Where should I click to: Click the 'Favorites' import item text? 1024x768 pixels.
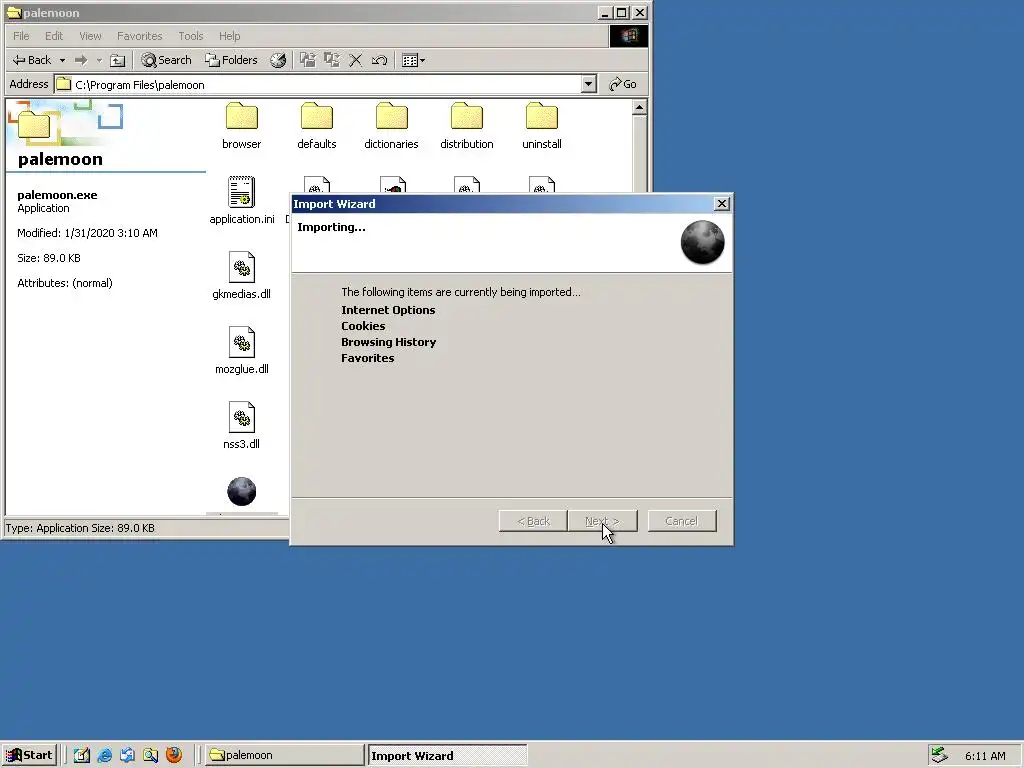tap(368, 358)
